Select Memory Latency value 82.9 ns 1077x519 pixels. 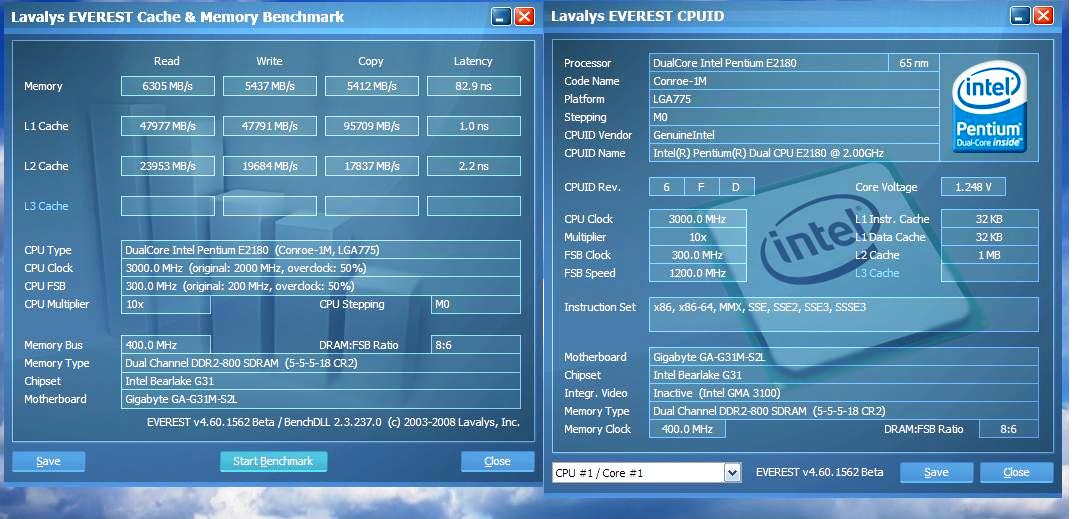(474, 86)
